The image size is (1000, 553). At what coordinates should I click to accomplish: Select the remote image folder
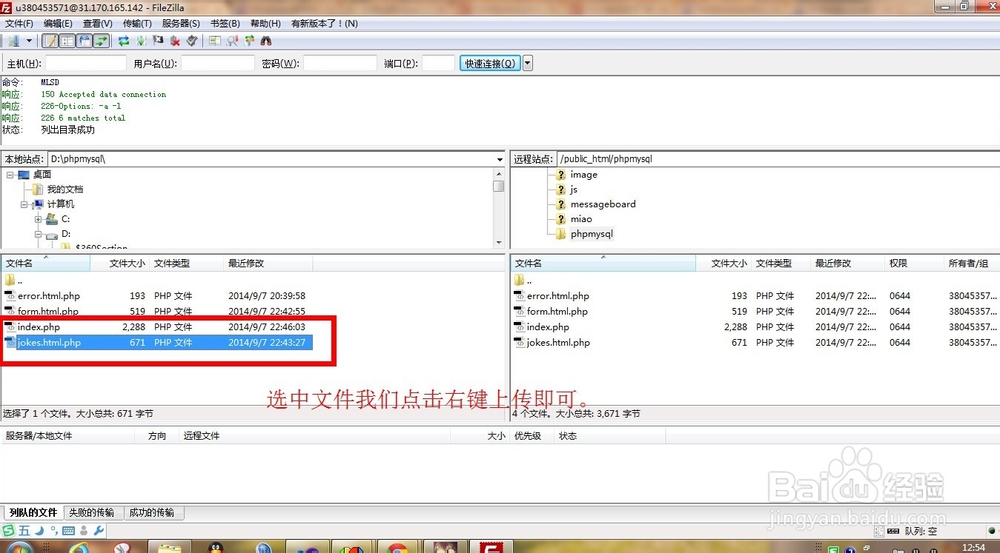(584, 175)
